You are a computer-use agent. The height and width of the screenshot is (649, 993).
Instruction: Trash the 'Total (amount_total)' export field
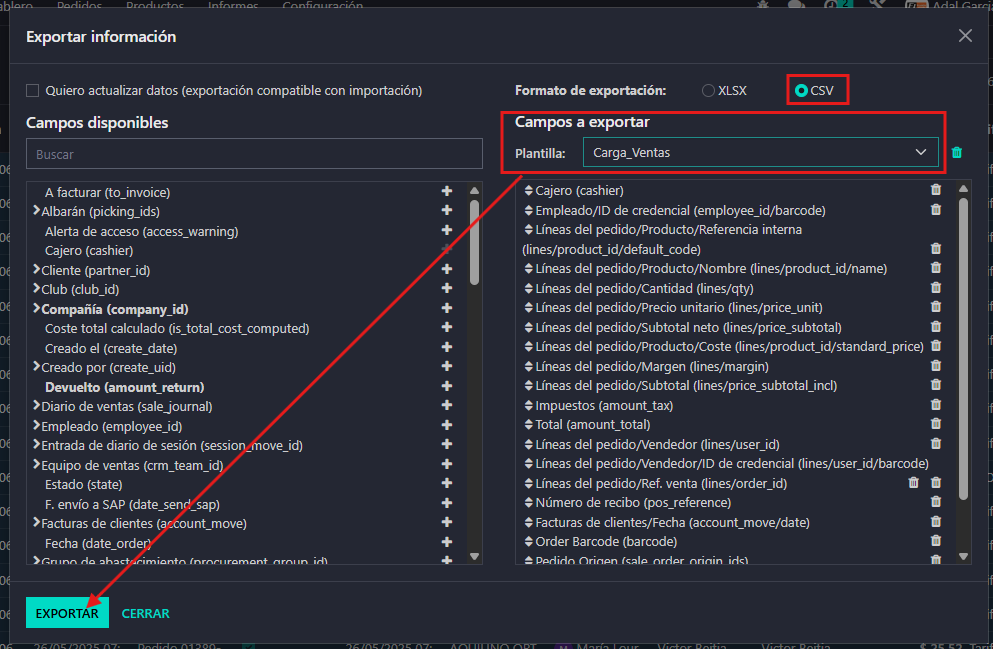pos(936,424)
